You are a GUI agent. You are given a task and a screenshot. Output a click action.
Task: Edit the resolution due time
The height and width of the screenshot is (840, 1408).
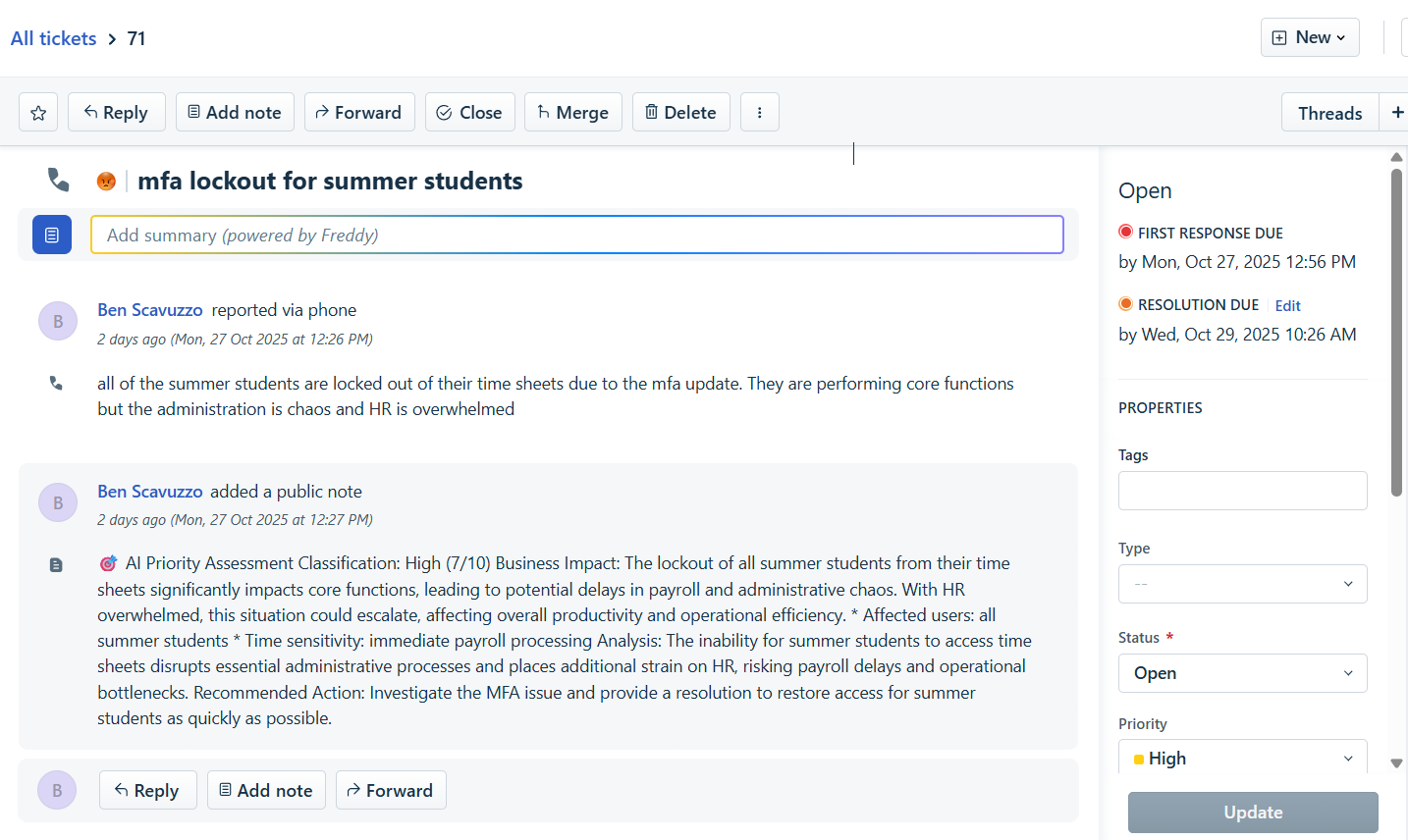[x=1287, y=306]
